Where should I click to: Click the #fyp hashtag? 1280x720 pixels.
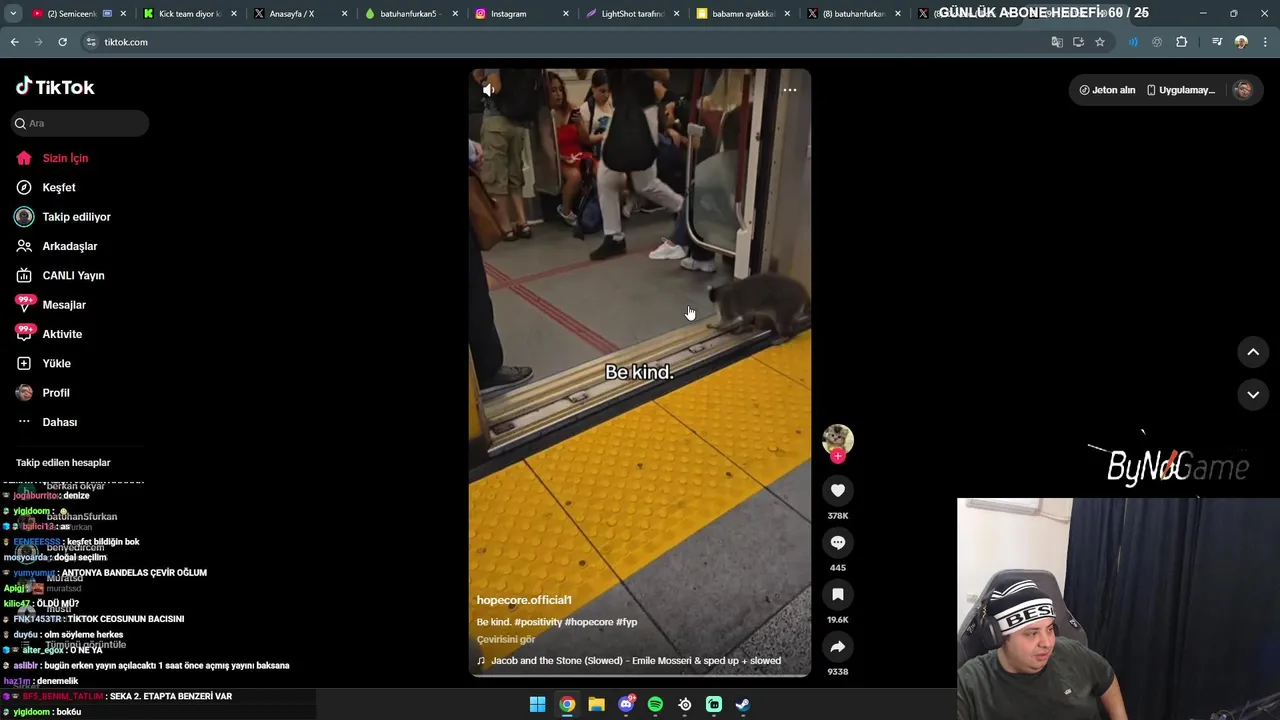[627, 622]
